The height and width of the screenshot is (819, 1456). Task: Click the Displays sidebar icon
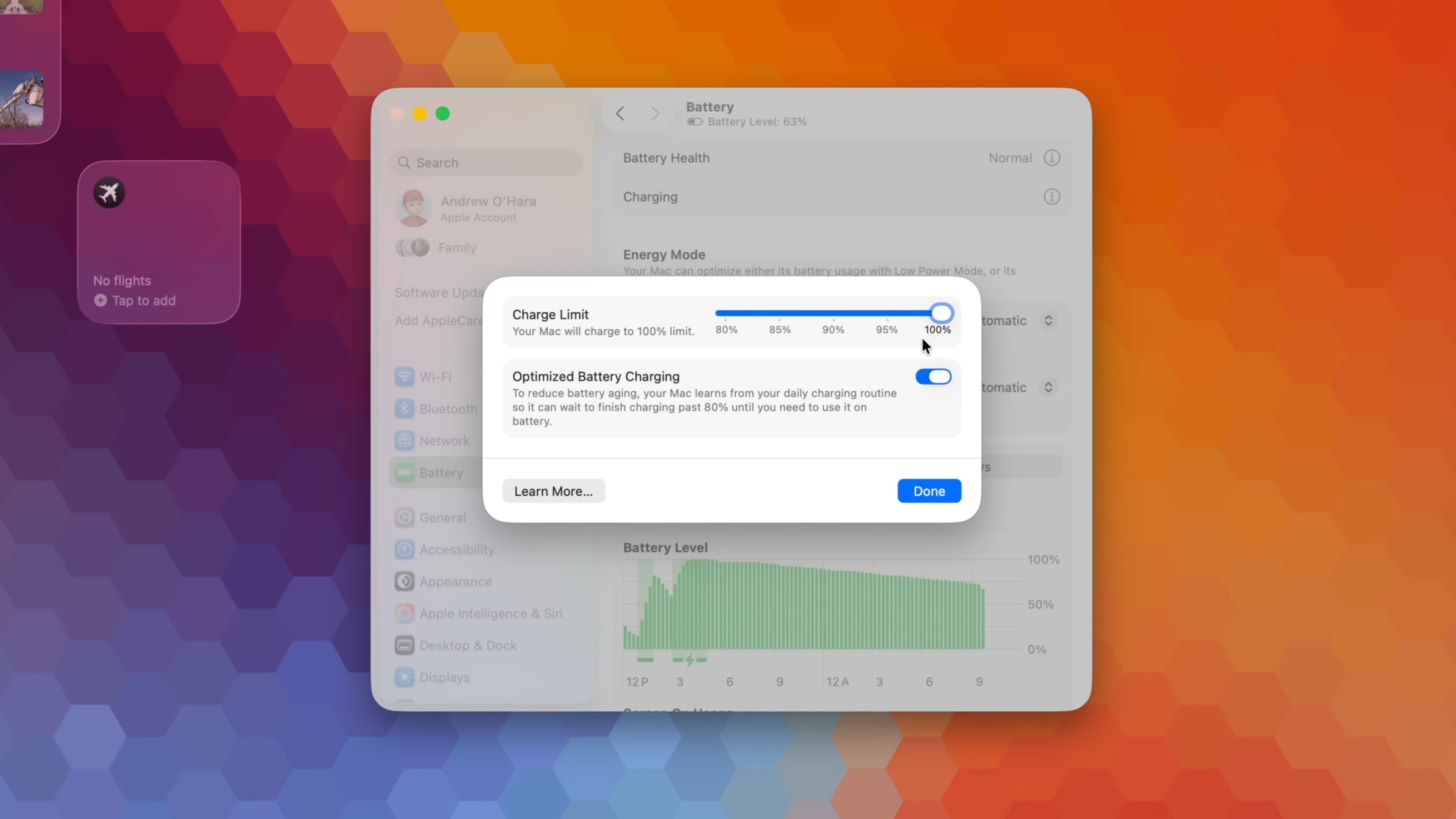click(404, 677)
